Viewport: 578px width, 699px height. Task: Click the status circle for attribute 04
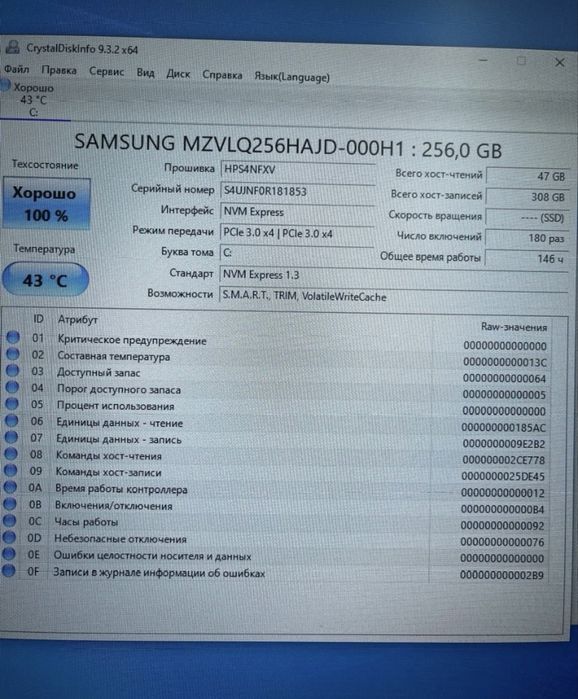tap(12, 387)
